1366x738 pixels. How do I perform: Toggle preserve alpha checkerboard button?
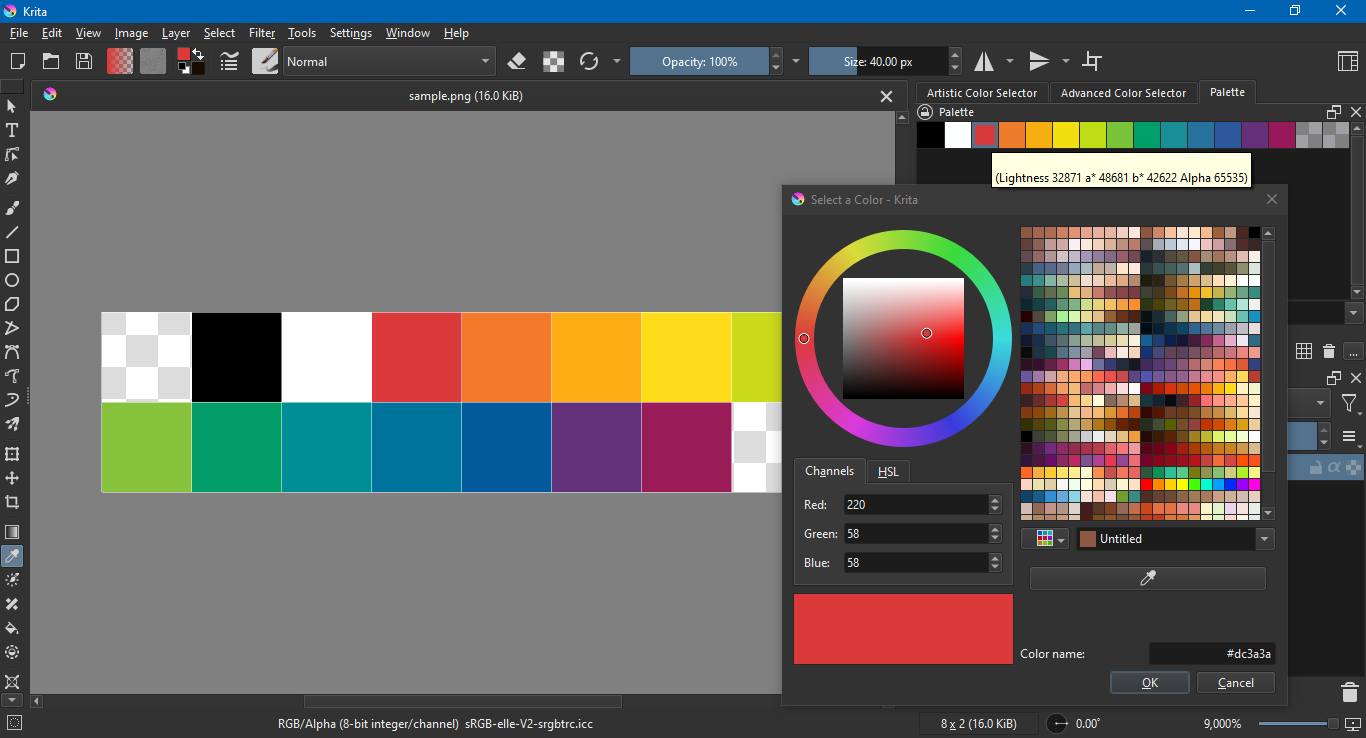pos(553,61)
